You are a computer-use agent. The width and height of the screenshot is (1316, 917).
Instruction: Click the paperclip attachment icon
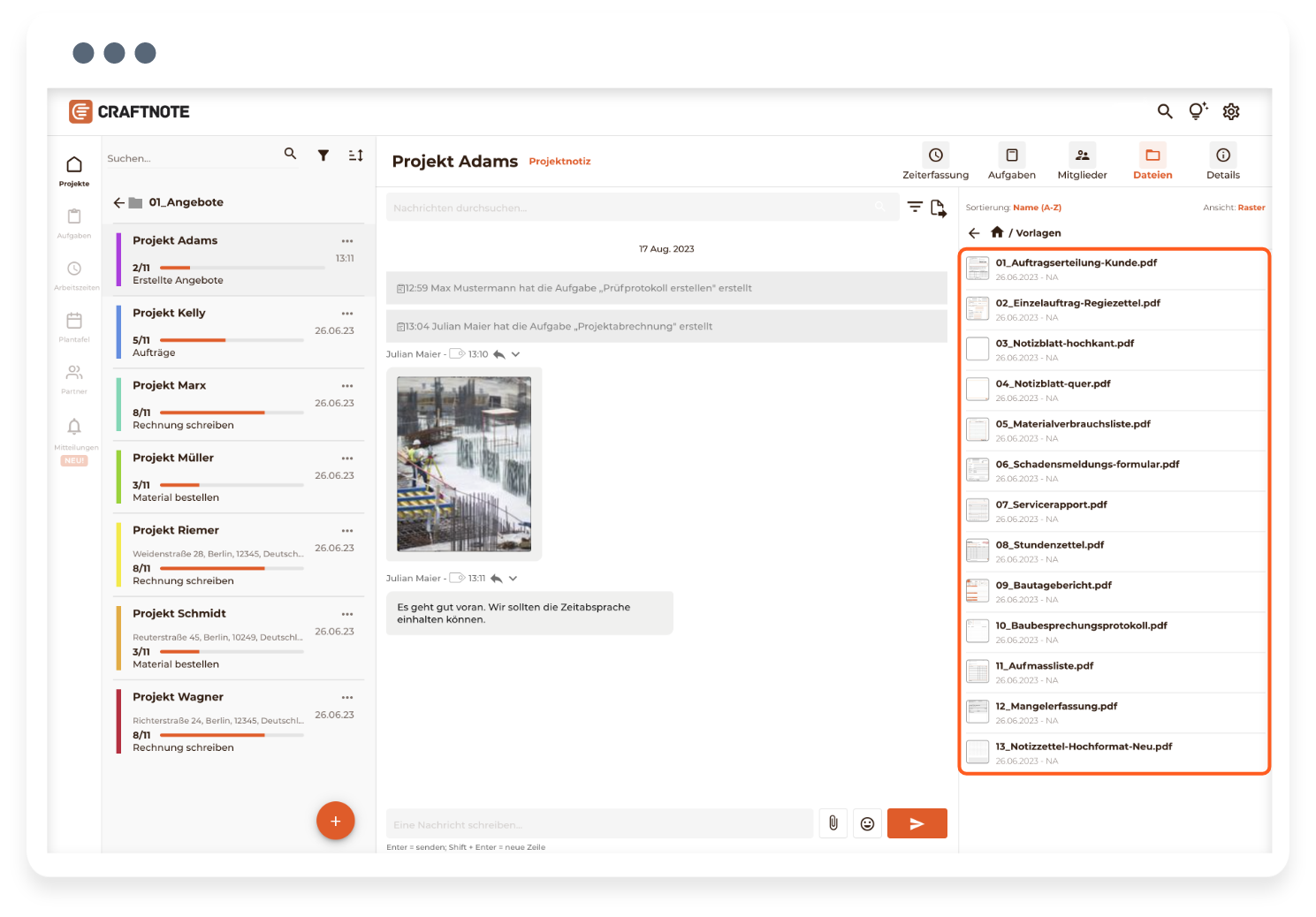[x=833, y=823]
